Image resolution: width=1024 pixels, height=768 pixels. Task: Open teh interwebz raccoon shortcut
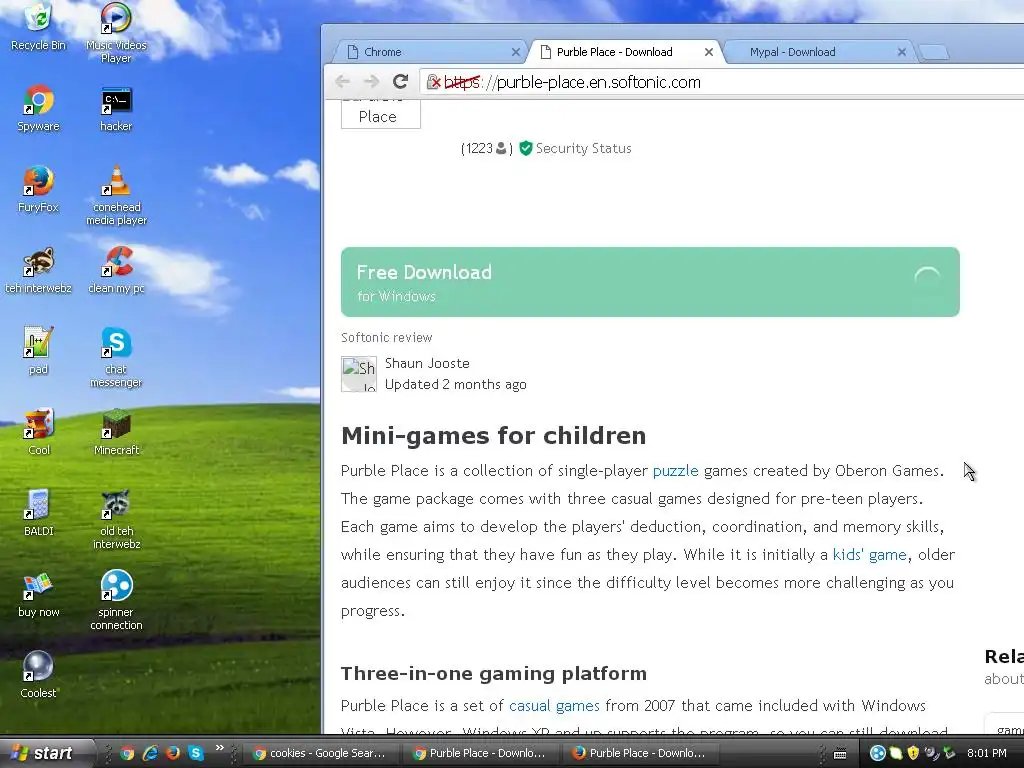point(39,270)
